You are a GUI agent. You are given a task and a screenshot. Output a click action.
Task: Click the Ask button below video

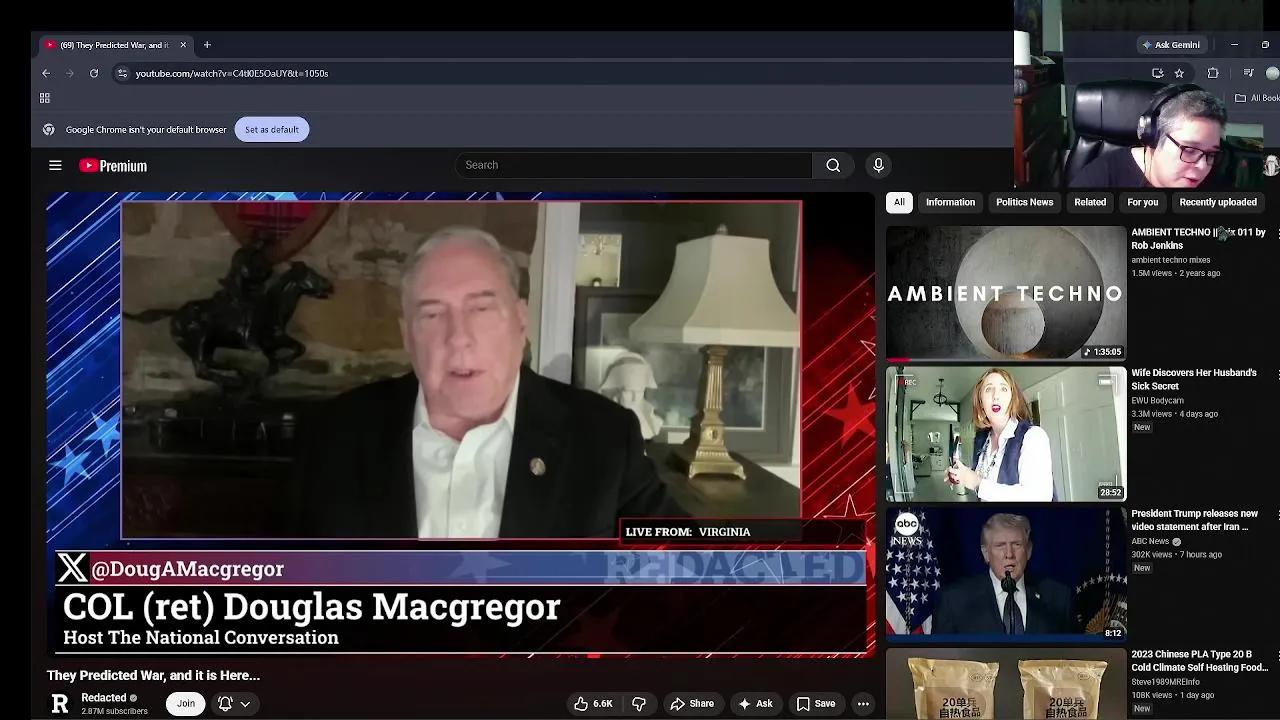tap(755, 704)
